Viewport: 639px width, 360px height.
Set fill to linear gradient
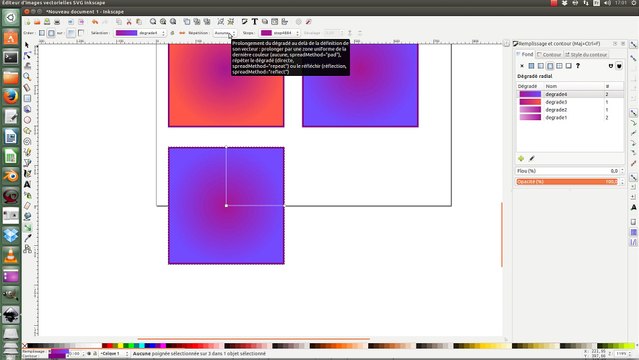point(540,66)
